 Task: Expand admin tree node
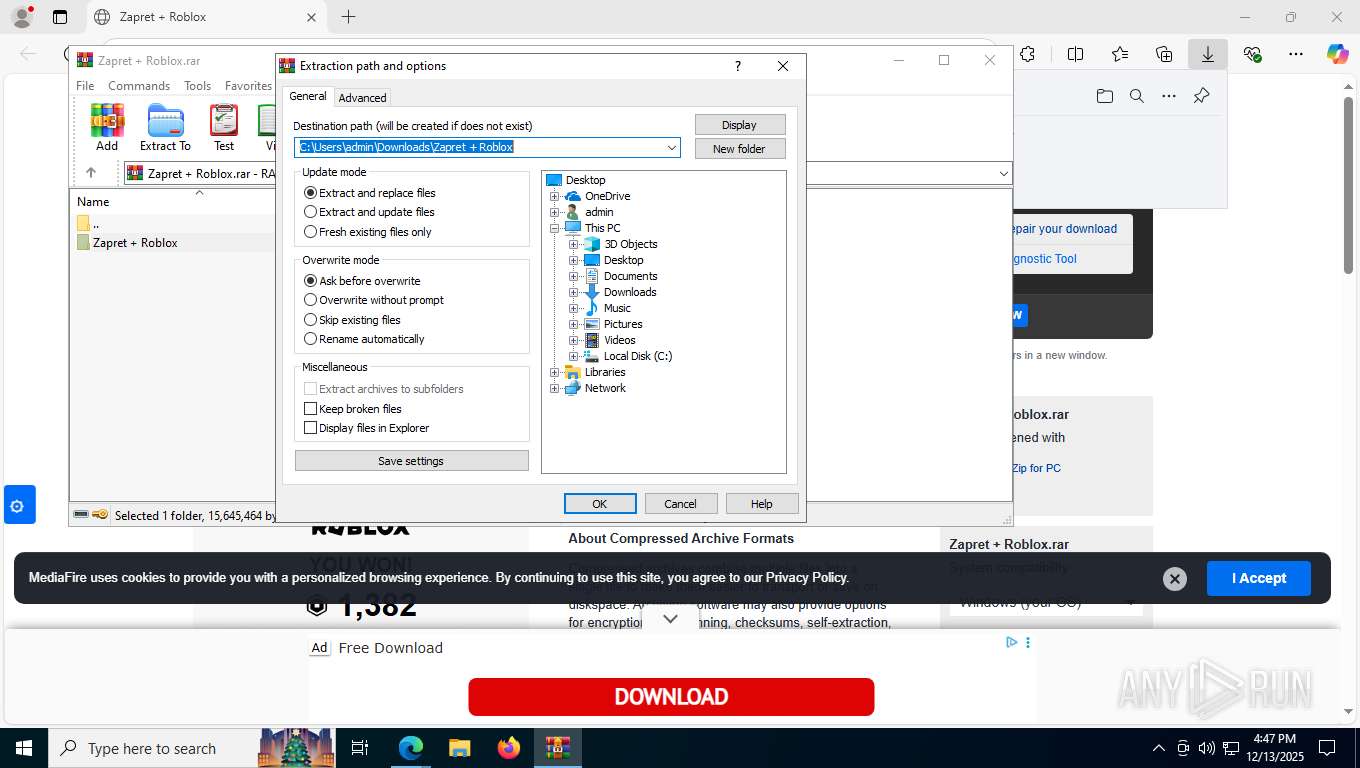tap(555, 212)
